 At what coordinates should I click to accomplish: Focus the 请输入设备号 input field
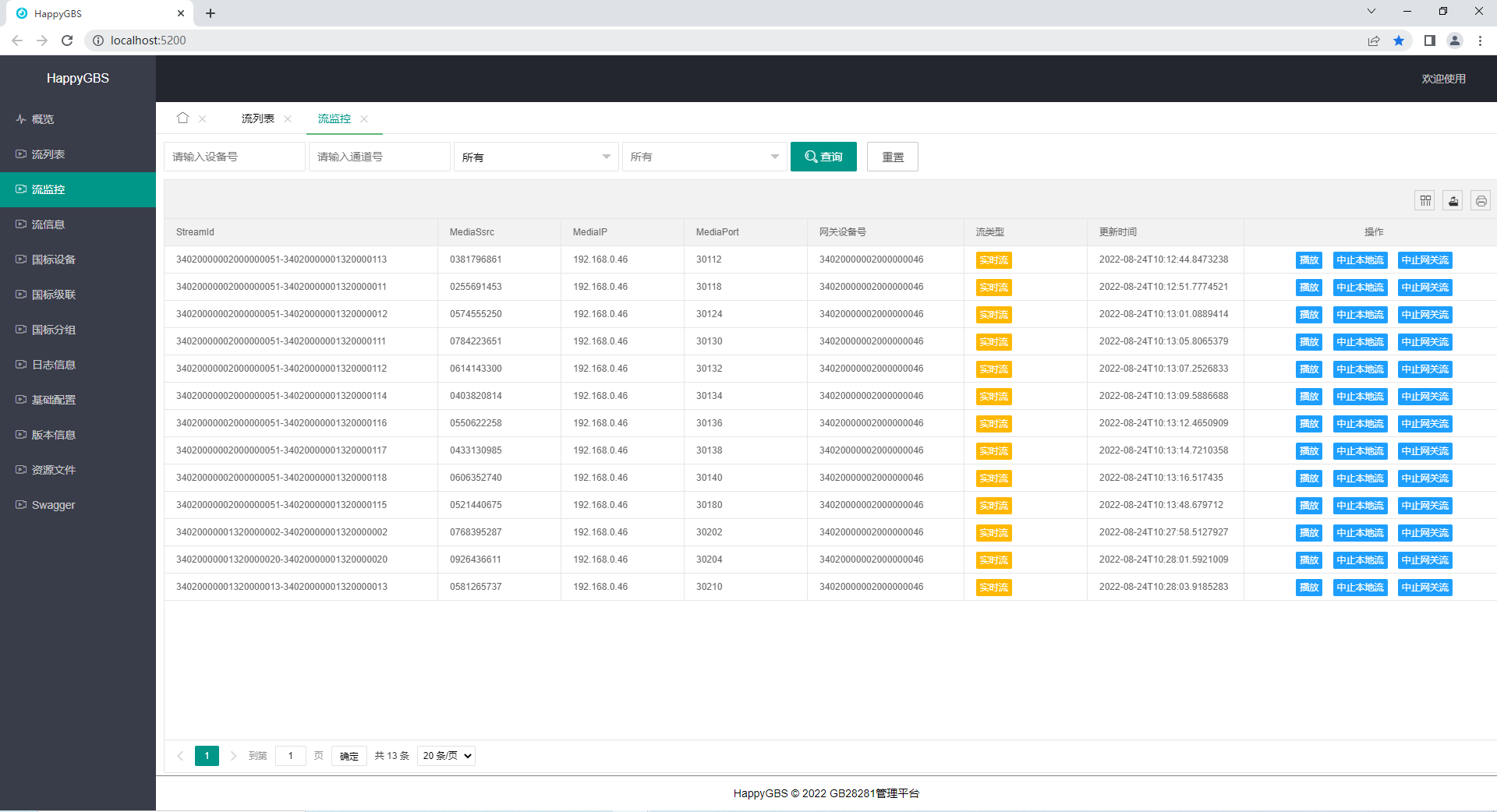coord(235,157)
